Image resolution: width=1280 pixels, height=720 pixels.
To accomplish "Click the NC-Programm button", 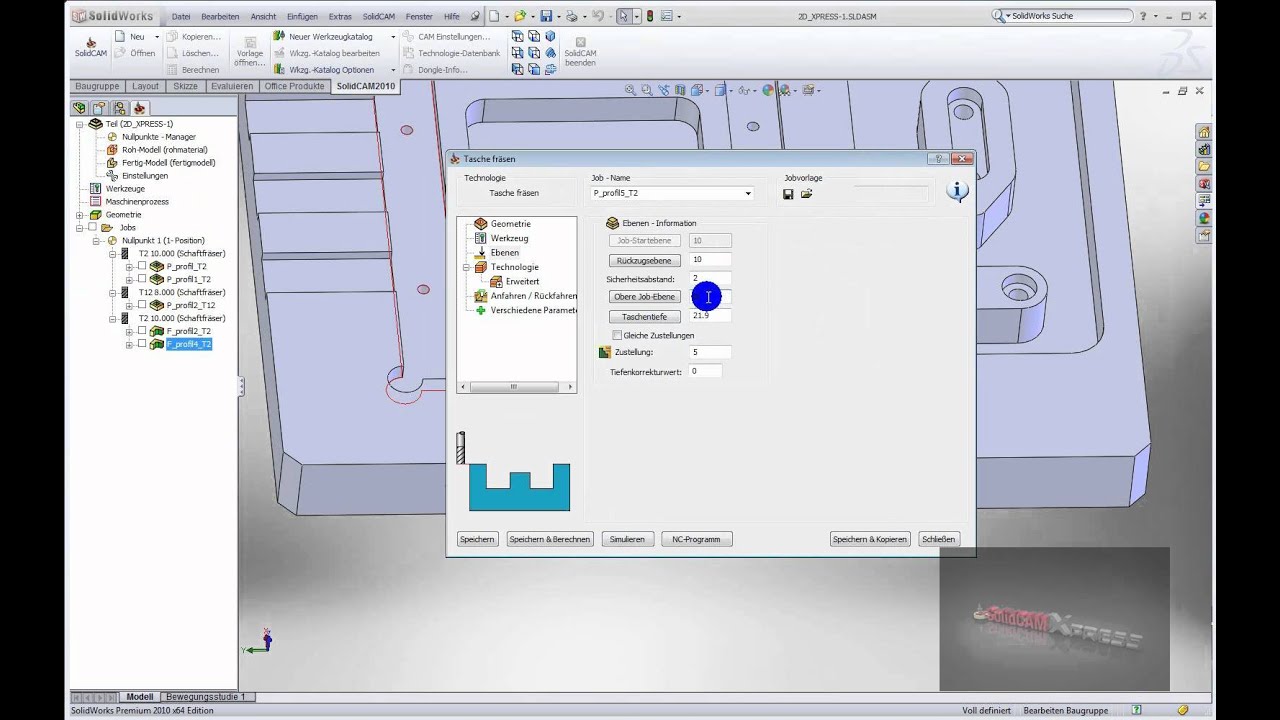I will tap(696, 539).
